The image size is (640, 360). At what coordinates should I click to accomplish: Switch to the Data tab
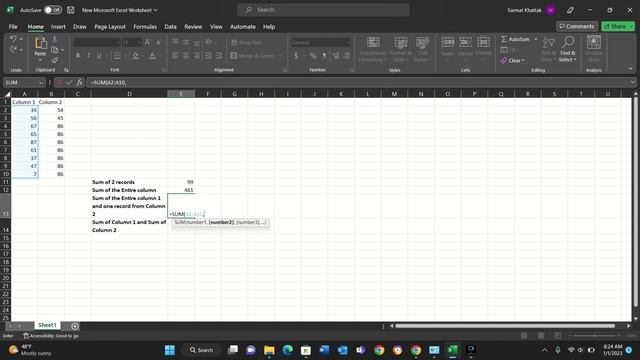171,27
